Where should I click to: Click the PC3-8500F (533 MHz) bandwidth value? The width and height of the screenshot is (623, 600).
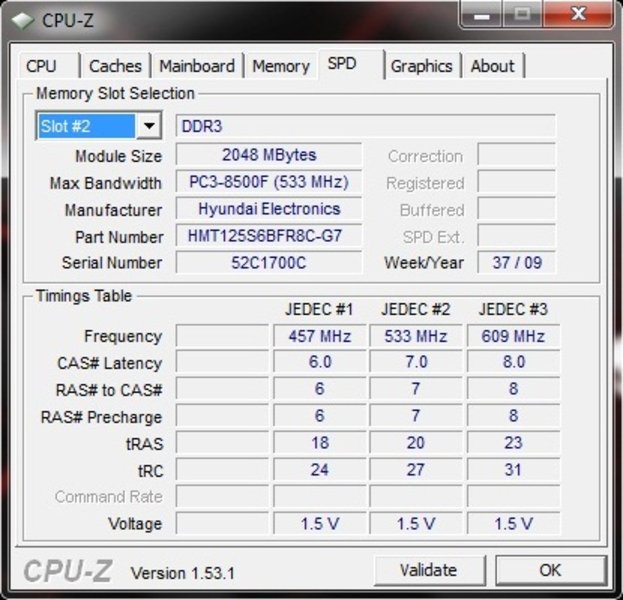(269, 182)
